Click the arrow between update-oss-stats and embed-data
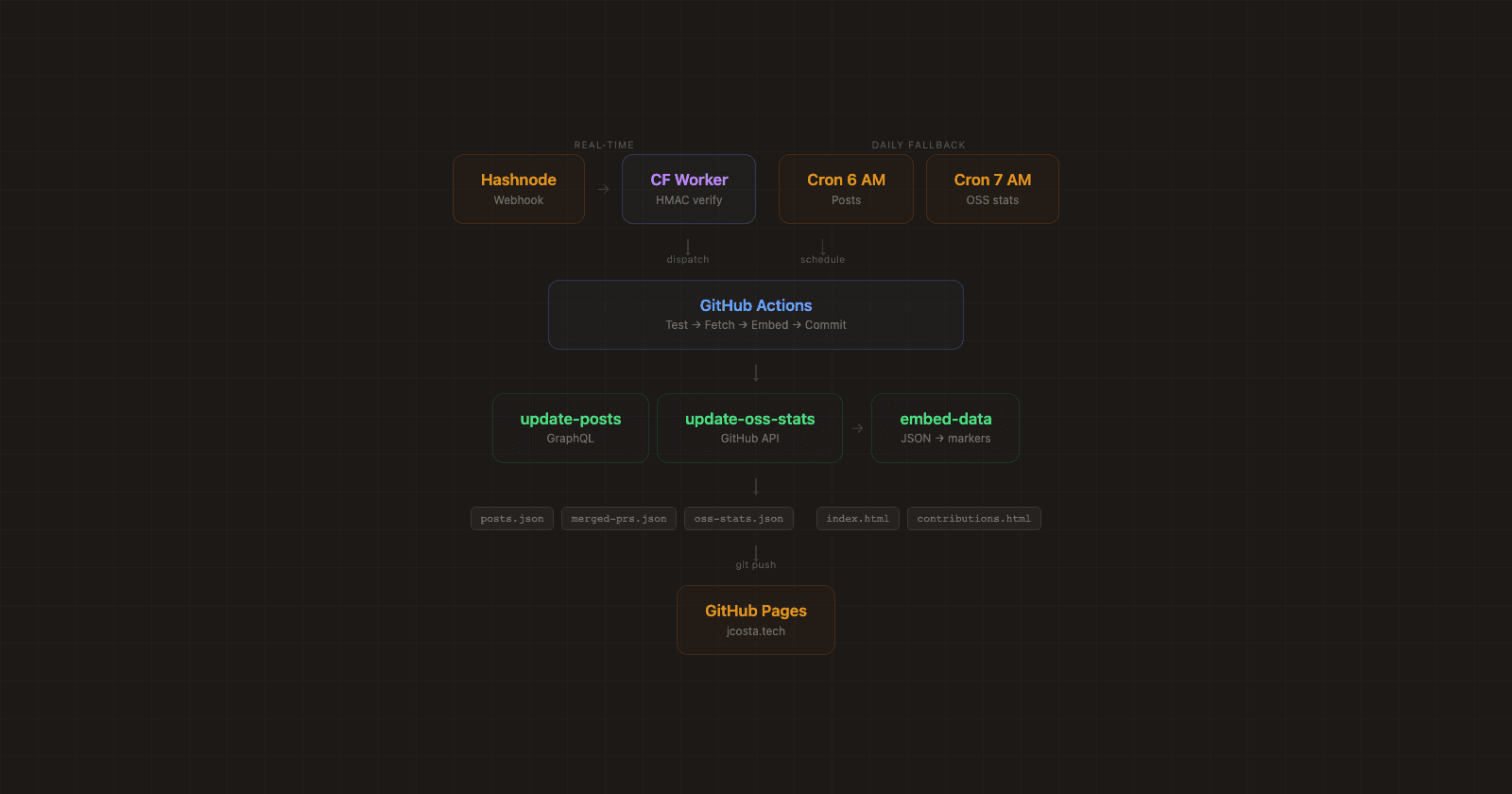 pos(857,428)
